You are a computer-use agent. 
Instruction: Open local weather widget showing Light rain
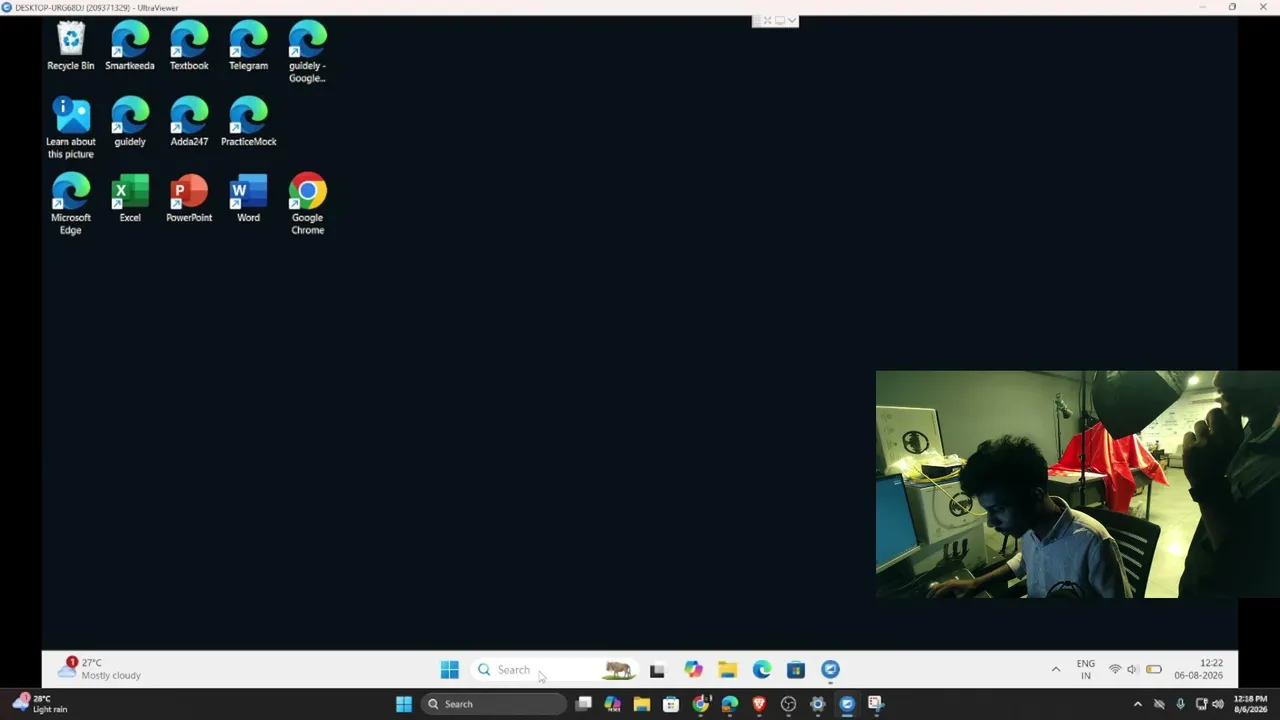tap(39, 704)
